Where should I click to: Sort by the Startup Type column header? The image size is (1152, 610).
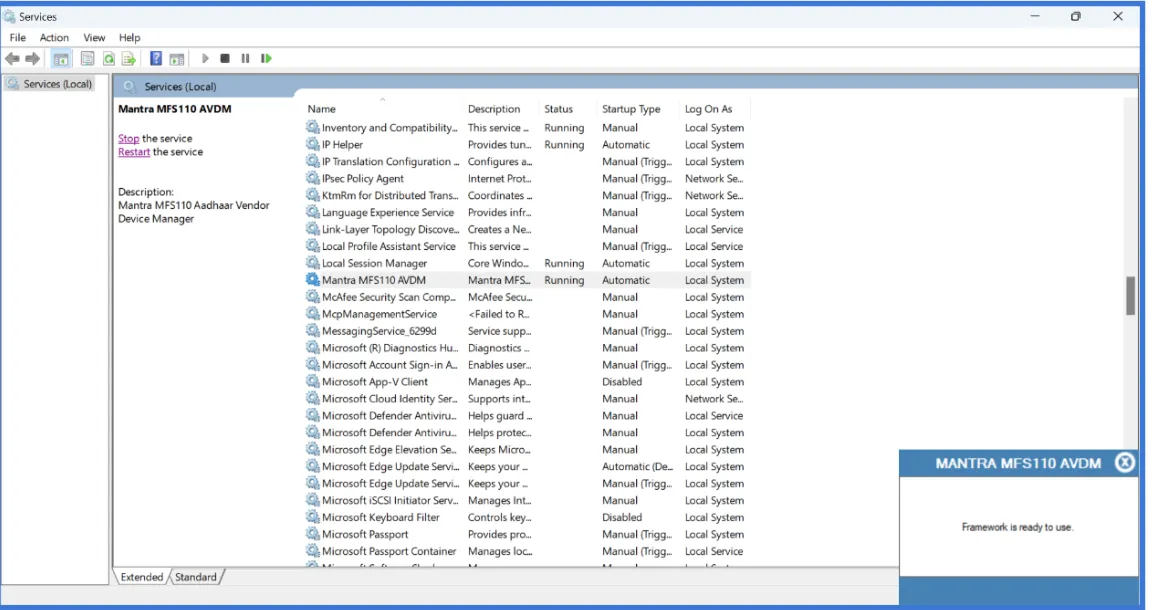(631, 109)
